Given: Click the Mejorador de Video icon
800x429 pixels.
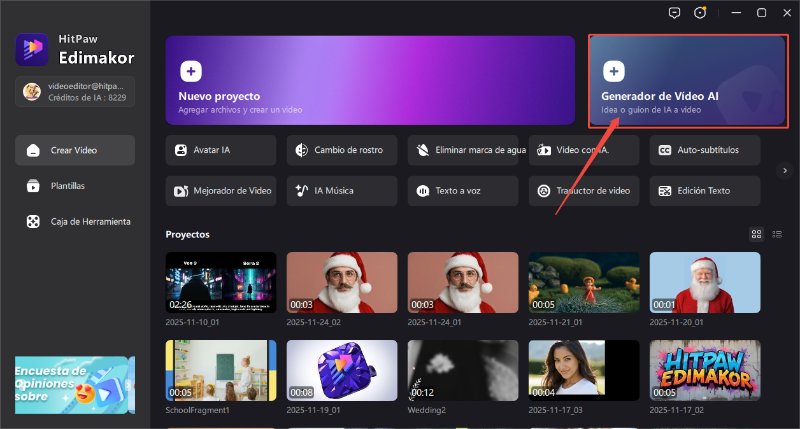Looking at the screenshot, I should (x=181, y=191).
